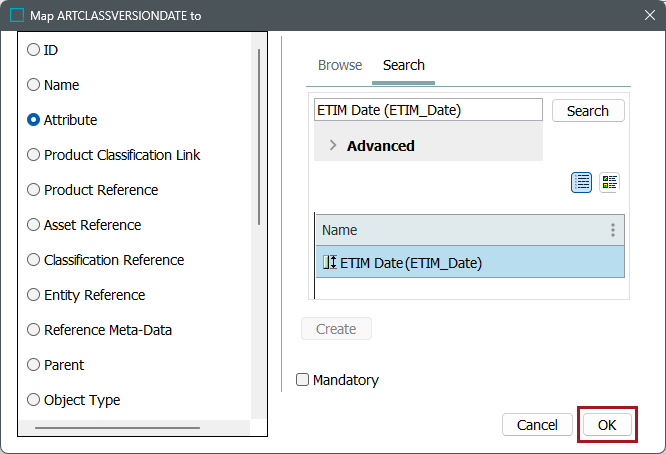
Task: Click the vertical scrollbar in options list
Action: tap(259, 135)
